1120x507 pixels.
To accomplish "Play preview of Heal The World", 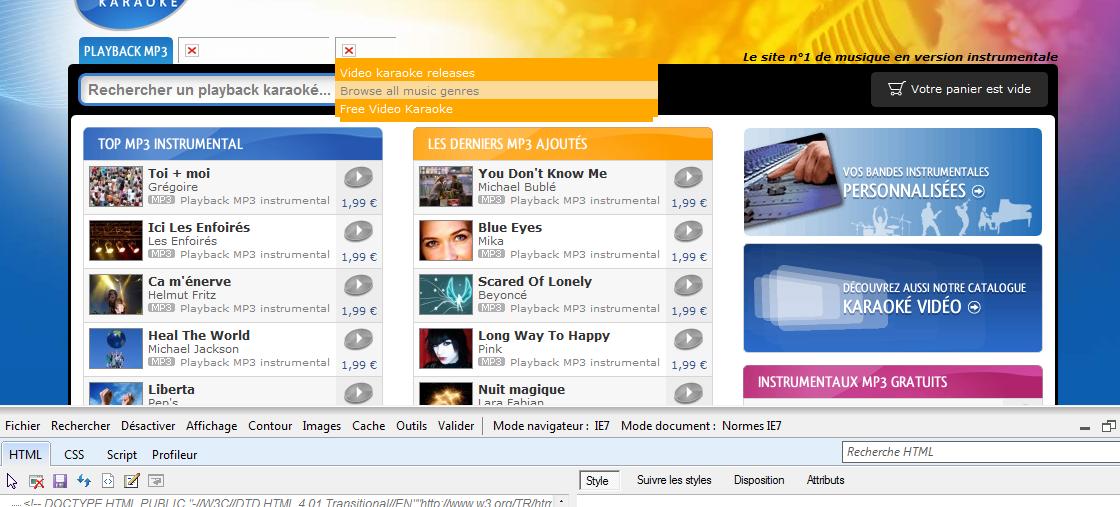I will coord(359,339).
